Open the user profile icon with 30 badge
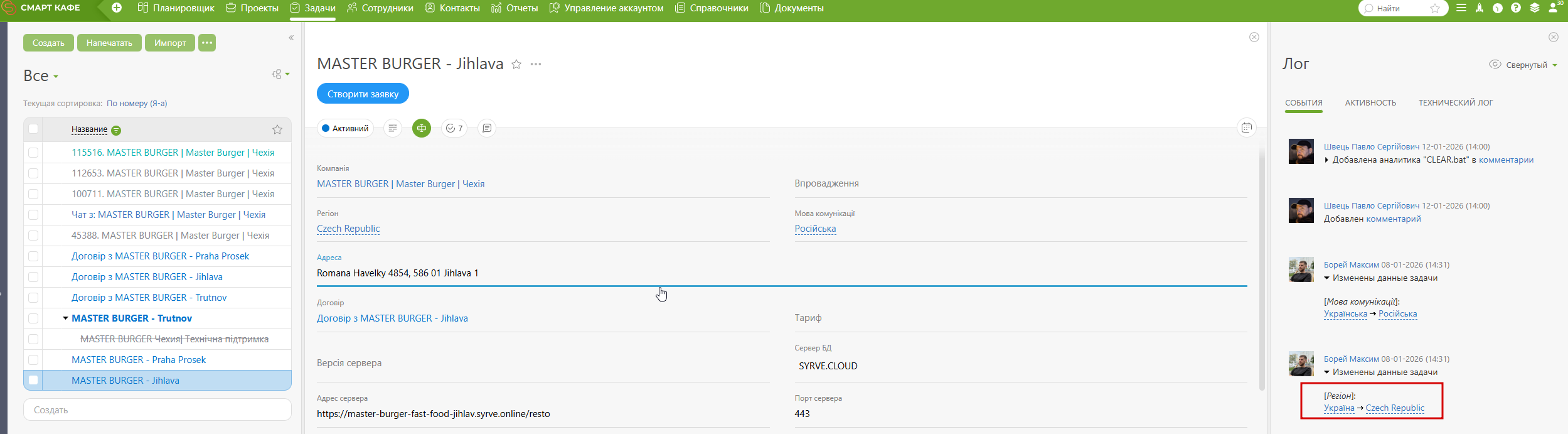The height and width of the screenshot is (434, 1568). (1554, 8)
